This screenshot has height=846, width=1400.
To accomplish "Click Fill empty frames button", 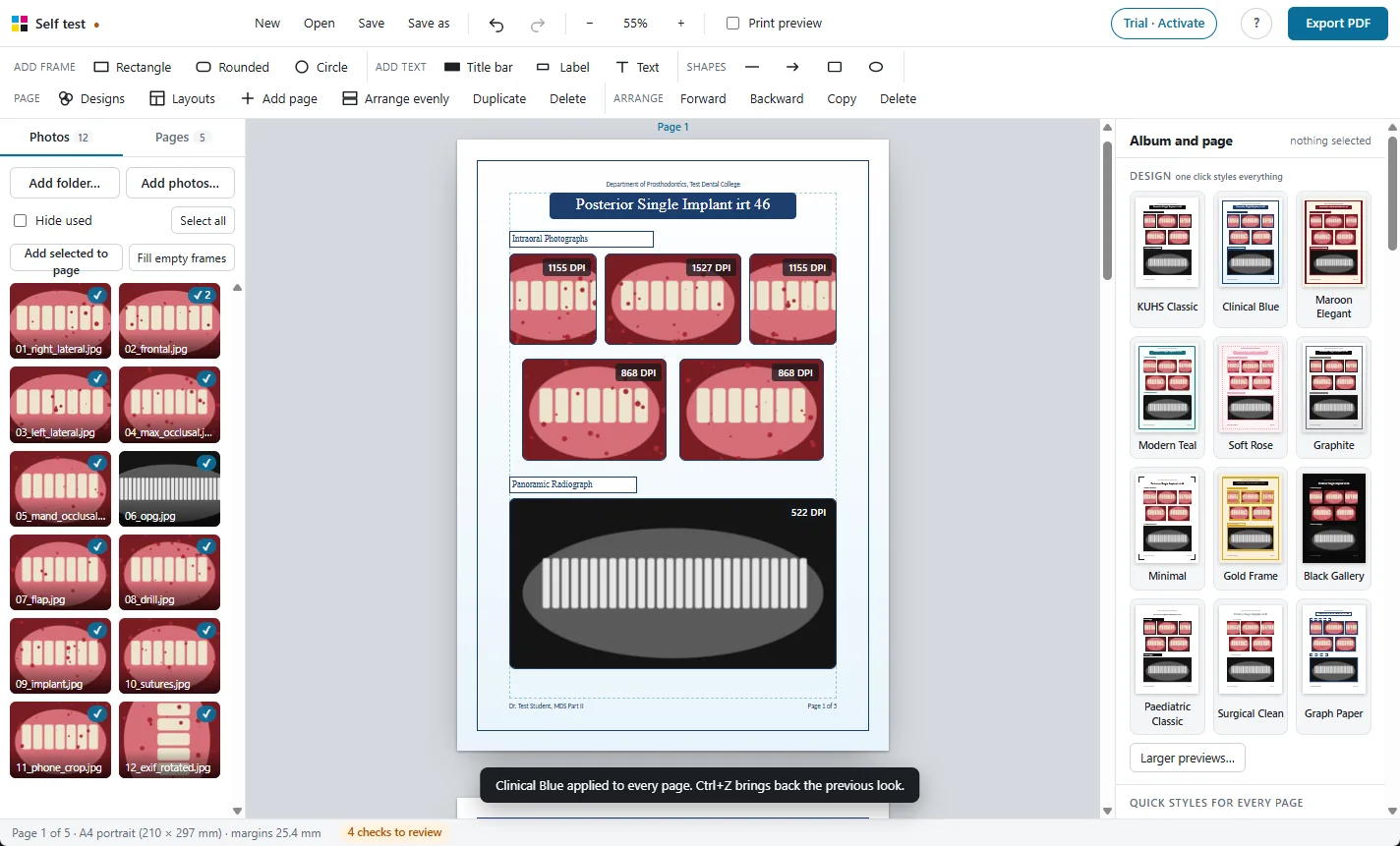I will point(182,257).
